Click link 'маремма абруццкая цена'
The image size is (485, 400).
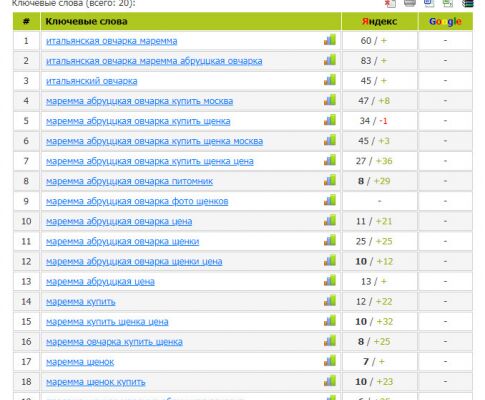pyautogui.click(x=100, y=282)
